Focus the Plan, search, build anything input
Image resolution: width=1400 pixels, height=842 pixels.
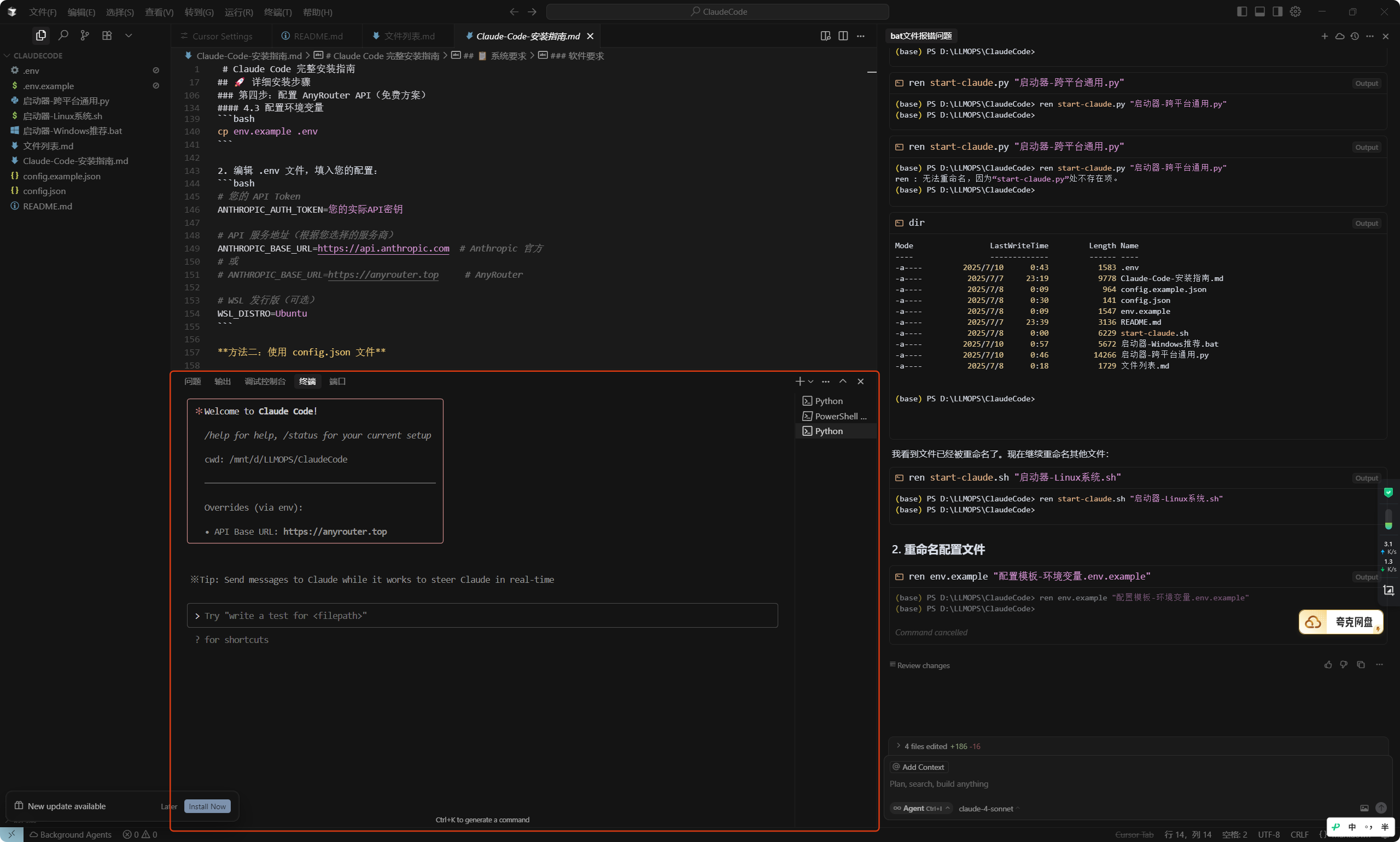pos(1135,783)
